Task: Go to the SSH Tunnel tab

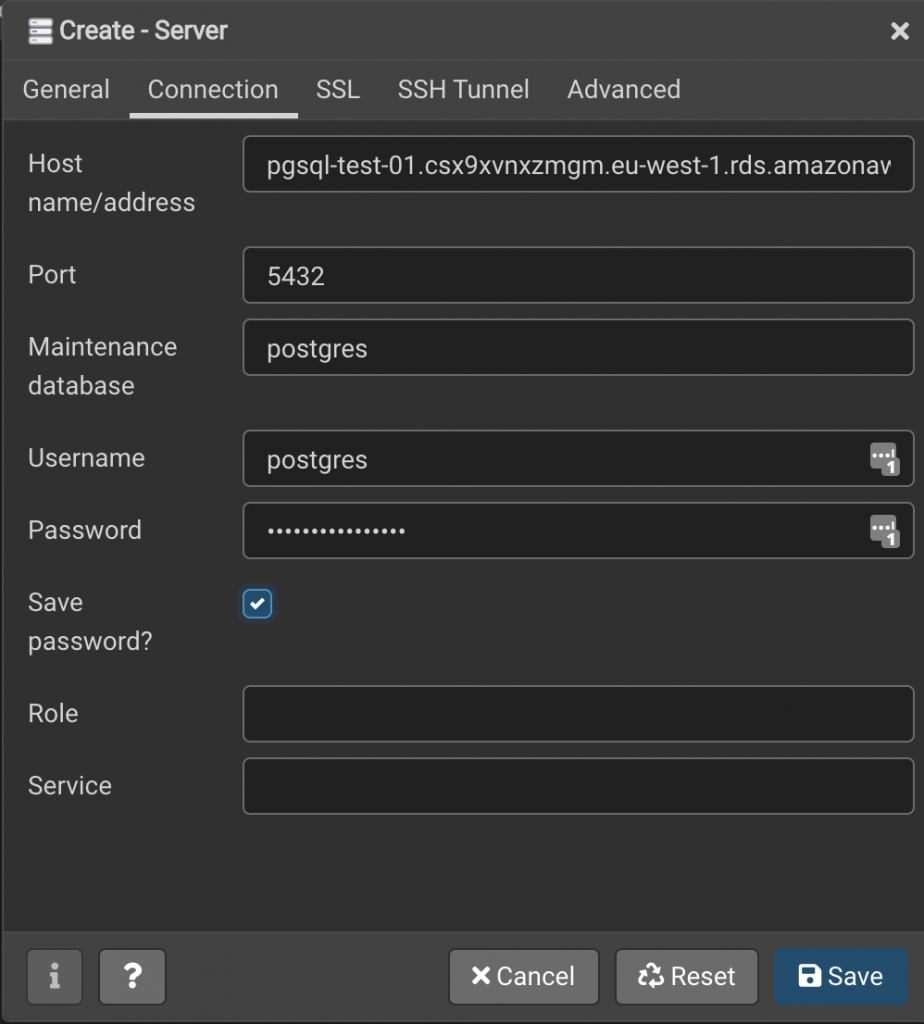Action: pos(463,89)
